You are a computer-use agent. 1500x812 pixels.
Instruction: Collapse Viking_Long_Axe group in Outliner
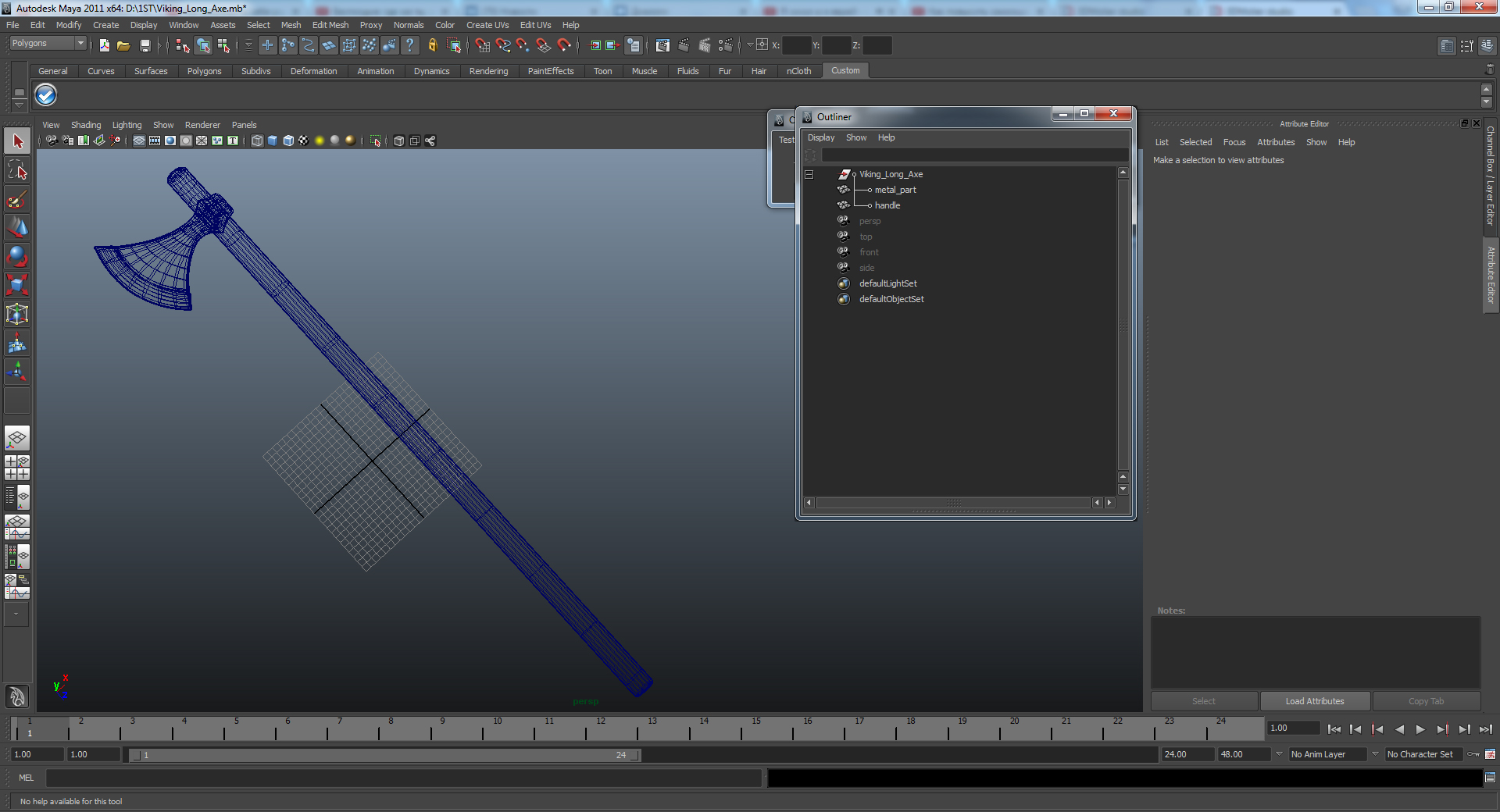[x=809, y=174]
